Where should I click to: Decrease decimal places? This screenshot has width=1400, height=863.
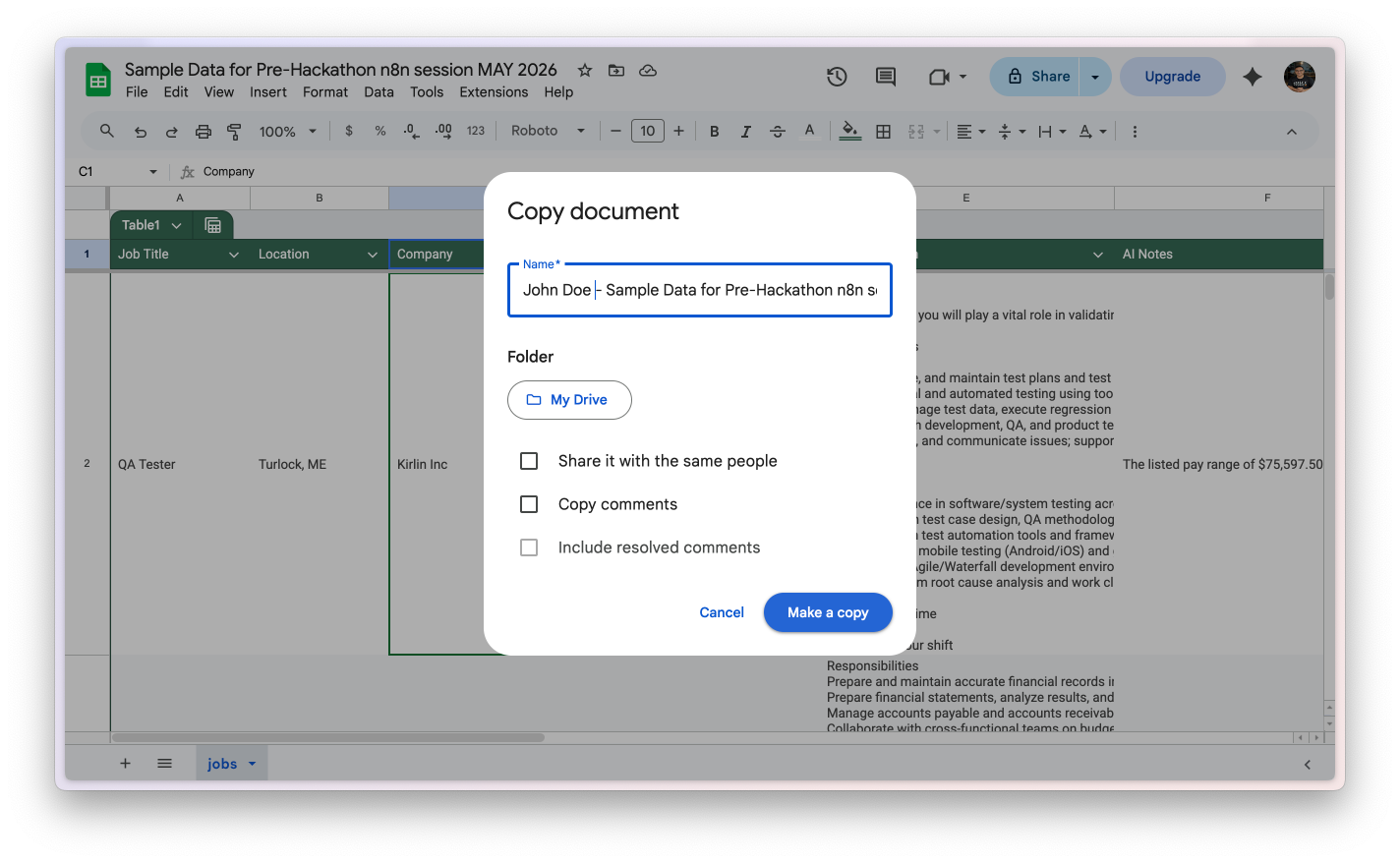pos(412,131)
